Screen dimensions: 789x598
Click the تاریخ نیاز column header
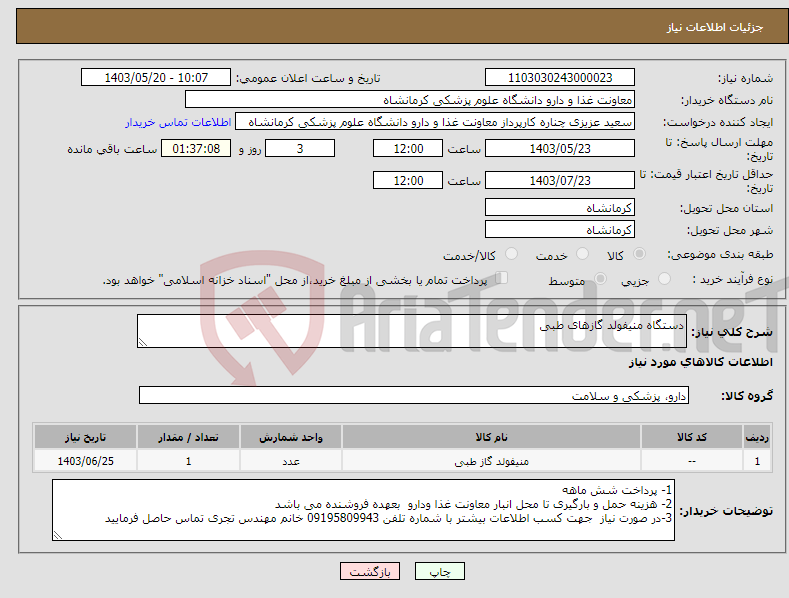[86, 437]
